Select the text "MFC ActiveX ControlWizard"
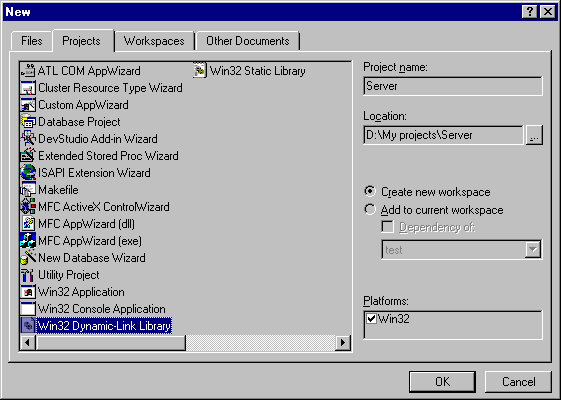 pos(104,207)
